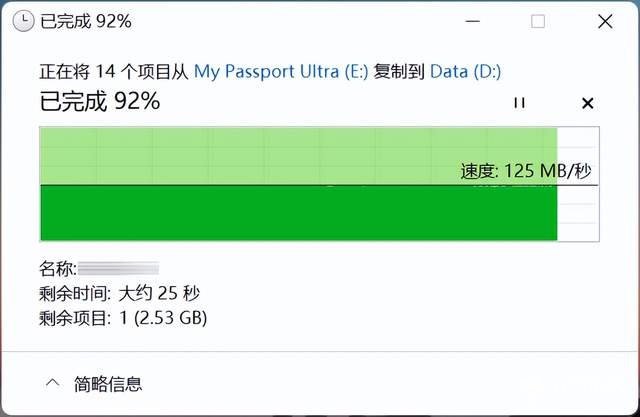Click the large 已完成 92% heading
The image size is (640, 417).
point(100,101)
